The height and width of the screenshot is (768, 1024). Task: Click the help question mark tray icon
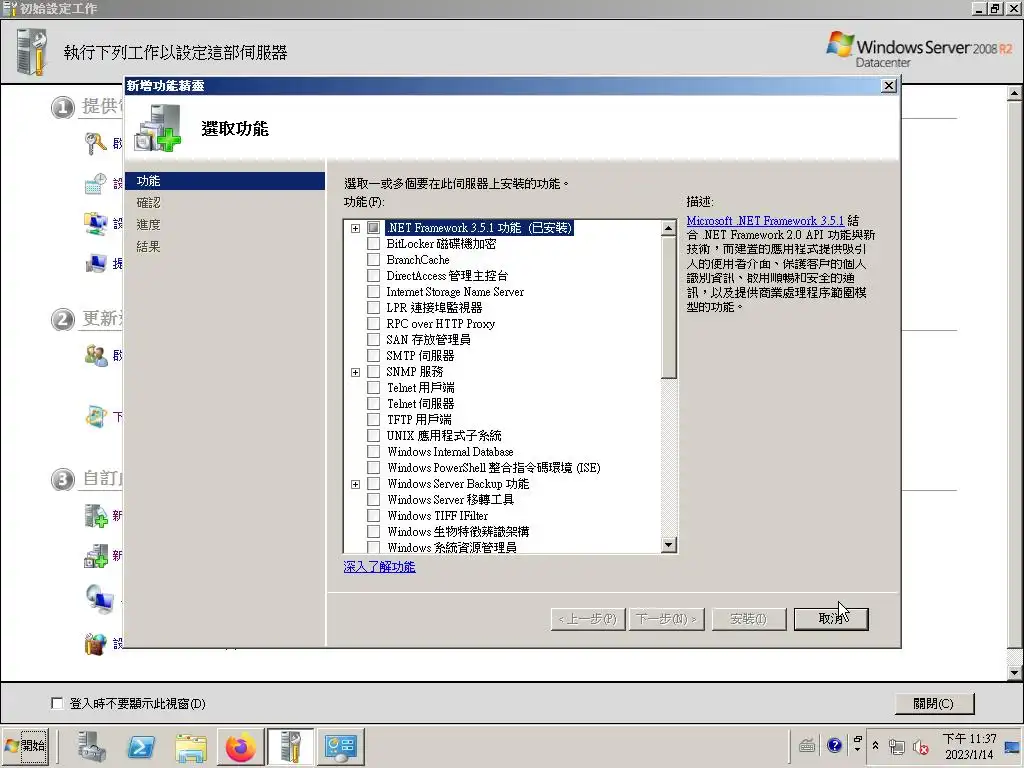[x=834, y=745]
